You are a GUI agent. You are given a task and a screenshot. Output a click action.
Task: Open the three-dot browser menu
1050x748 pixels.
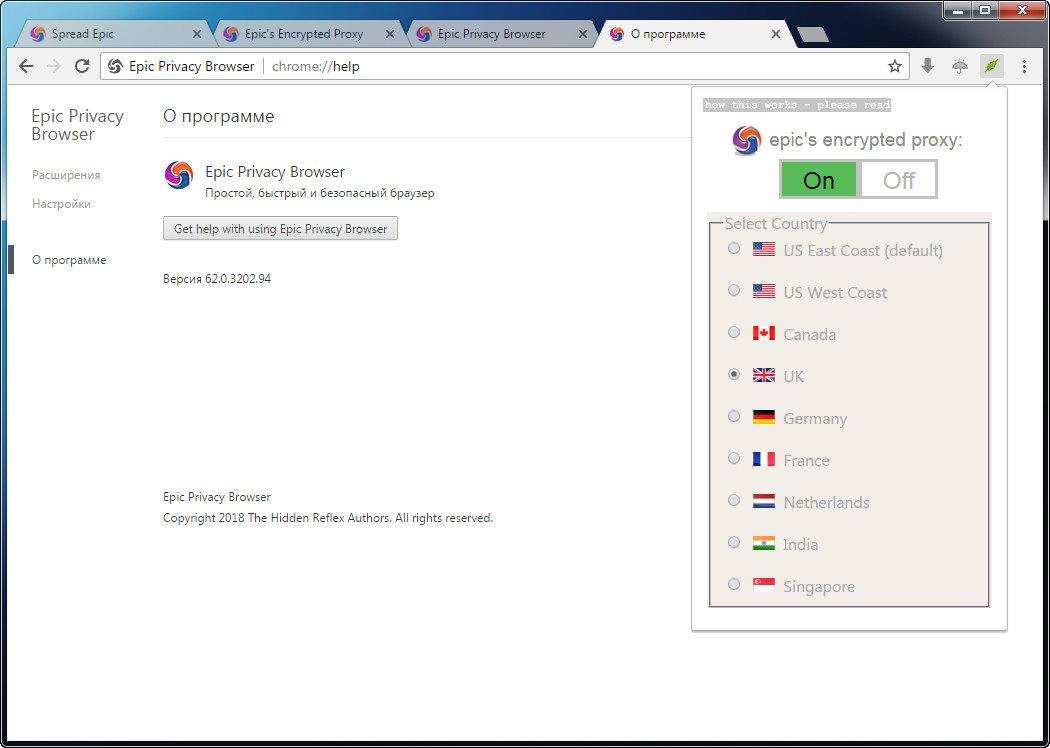(x=1025, y=66)
